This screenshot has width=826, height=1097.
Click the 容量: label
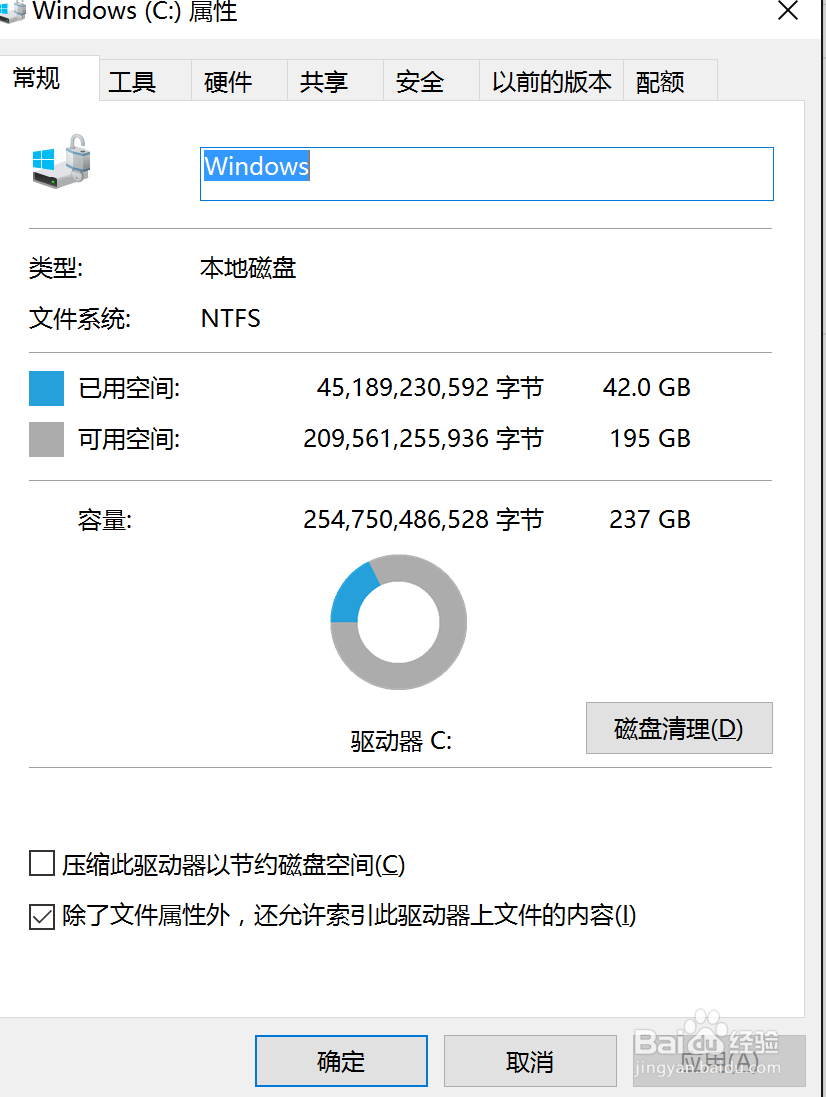pyautogui.click(x=105, y=521)
